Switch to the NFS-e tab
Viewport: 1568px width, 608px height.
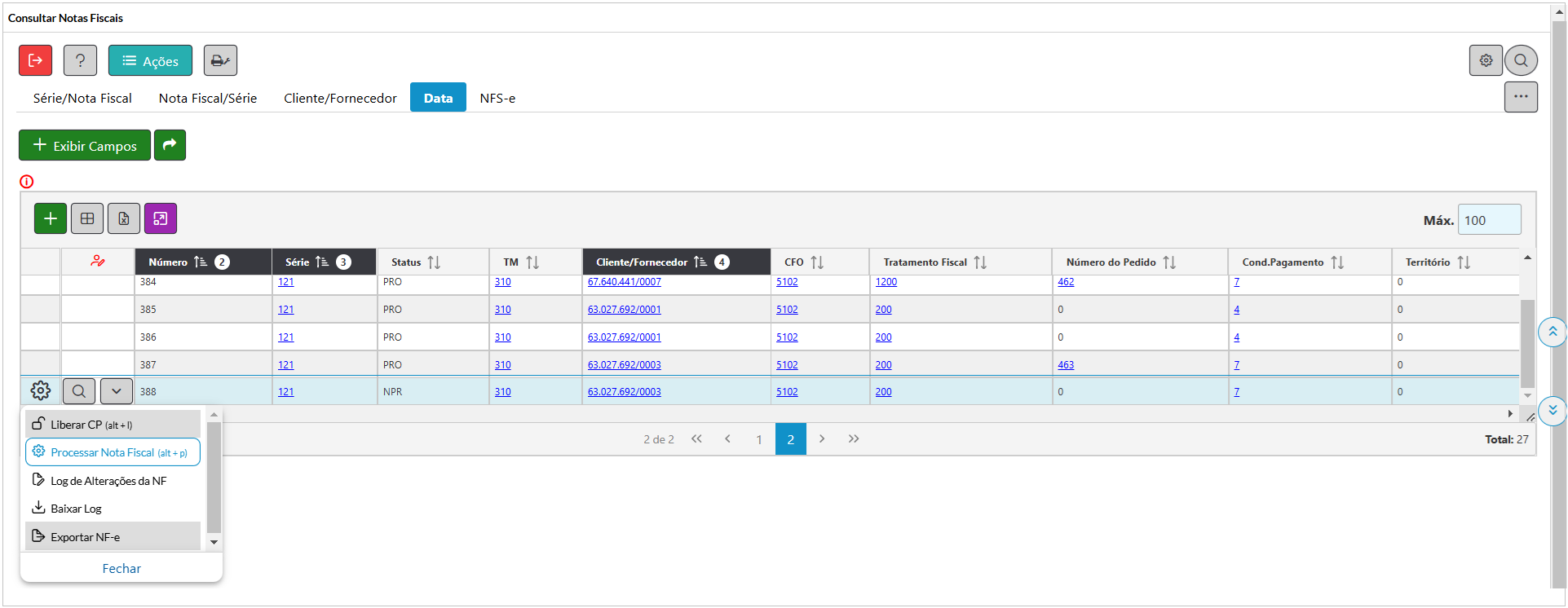(497, 98)
